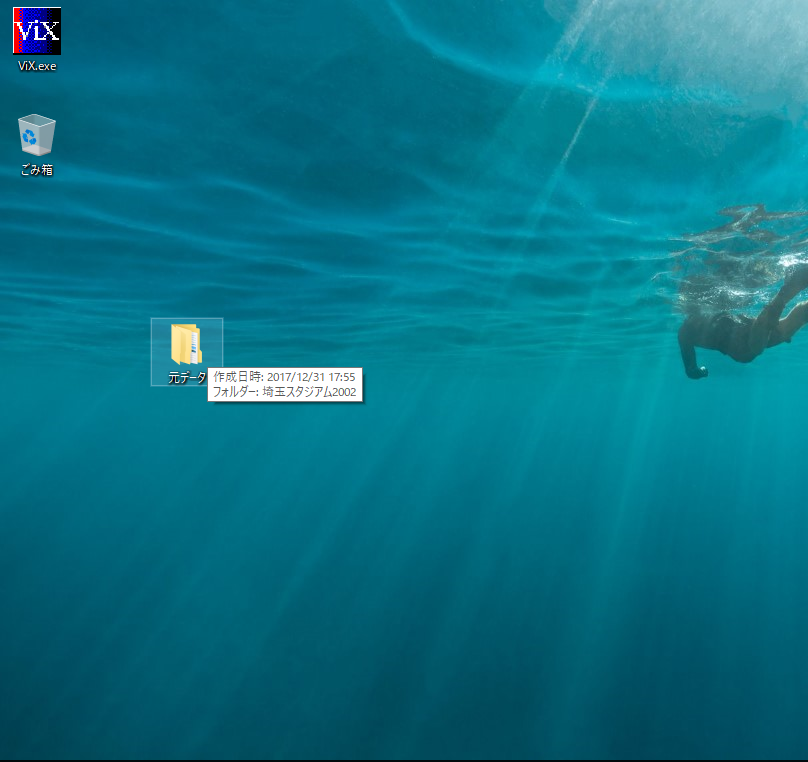The height and width of the screenshot is (762, 808).
Task: Click the ごみ箱 label text
Action: pos(37,170)
